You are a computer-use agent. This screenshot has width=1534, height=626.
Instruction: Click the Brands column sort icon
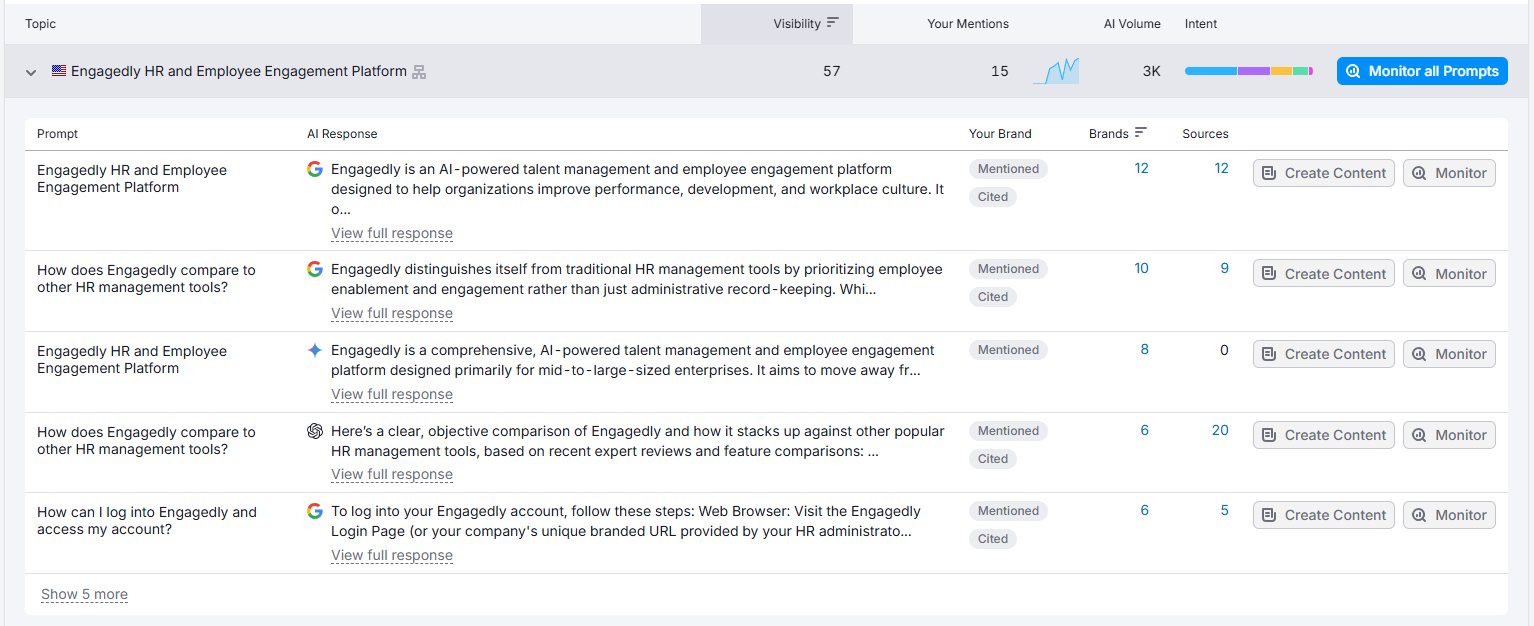[1141, 132]
